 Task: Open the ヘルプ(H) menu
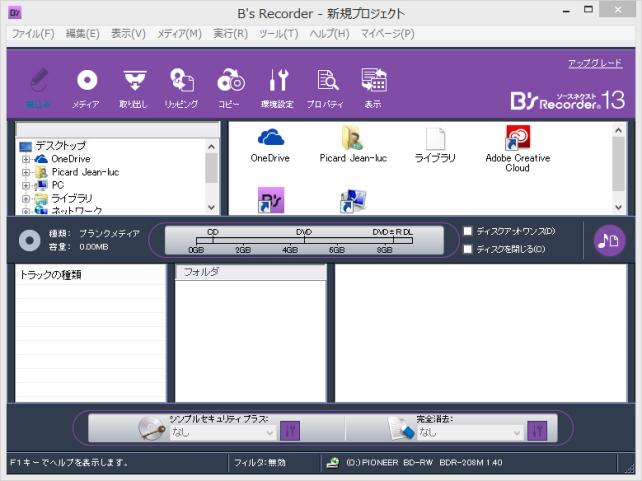pos(329,34)
